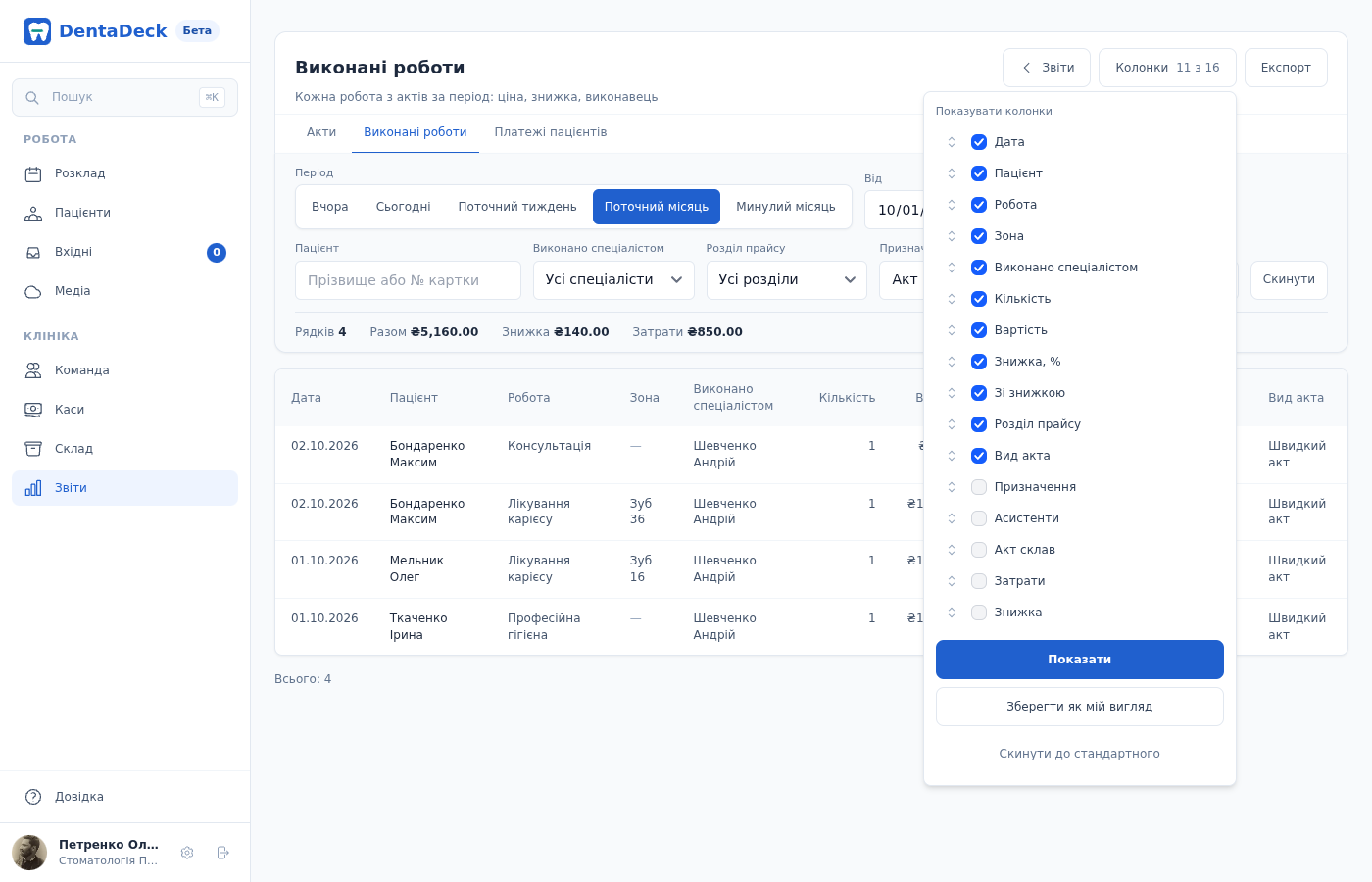This screenshot has height=882, width=1372.
Task: Open Усі розділи dropdown
Action: (787, 280)
